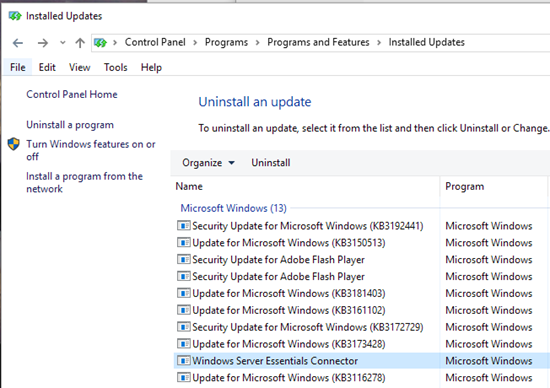Select Windows Server Essentials Connector entry

coord(361,360)
